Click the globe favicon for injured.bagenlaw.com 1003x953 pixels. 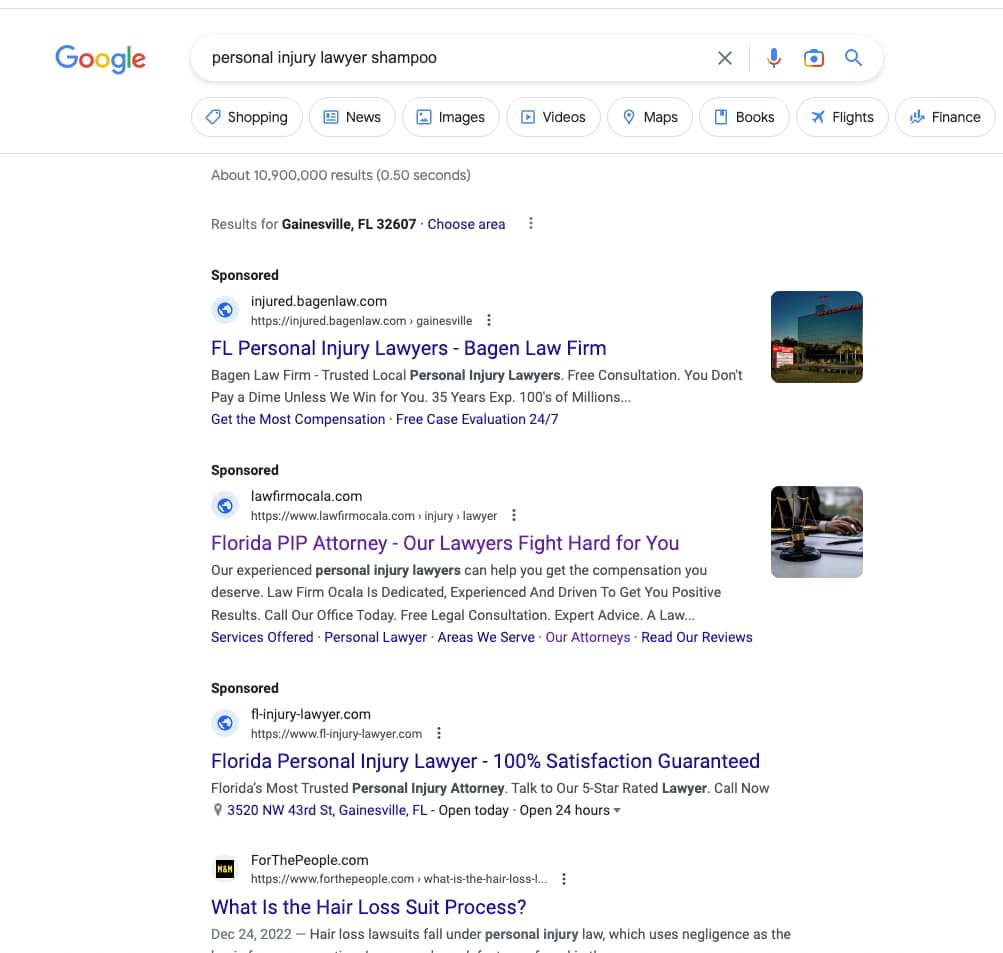[x=225, y=310]
